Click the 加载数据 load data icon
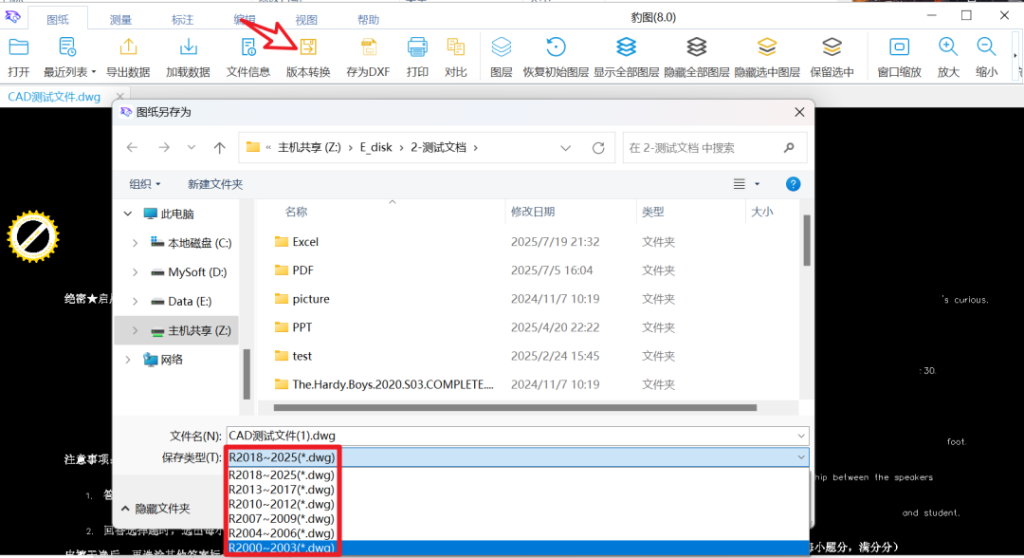 point(188,47)
